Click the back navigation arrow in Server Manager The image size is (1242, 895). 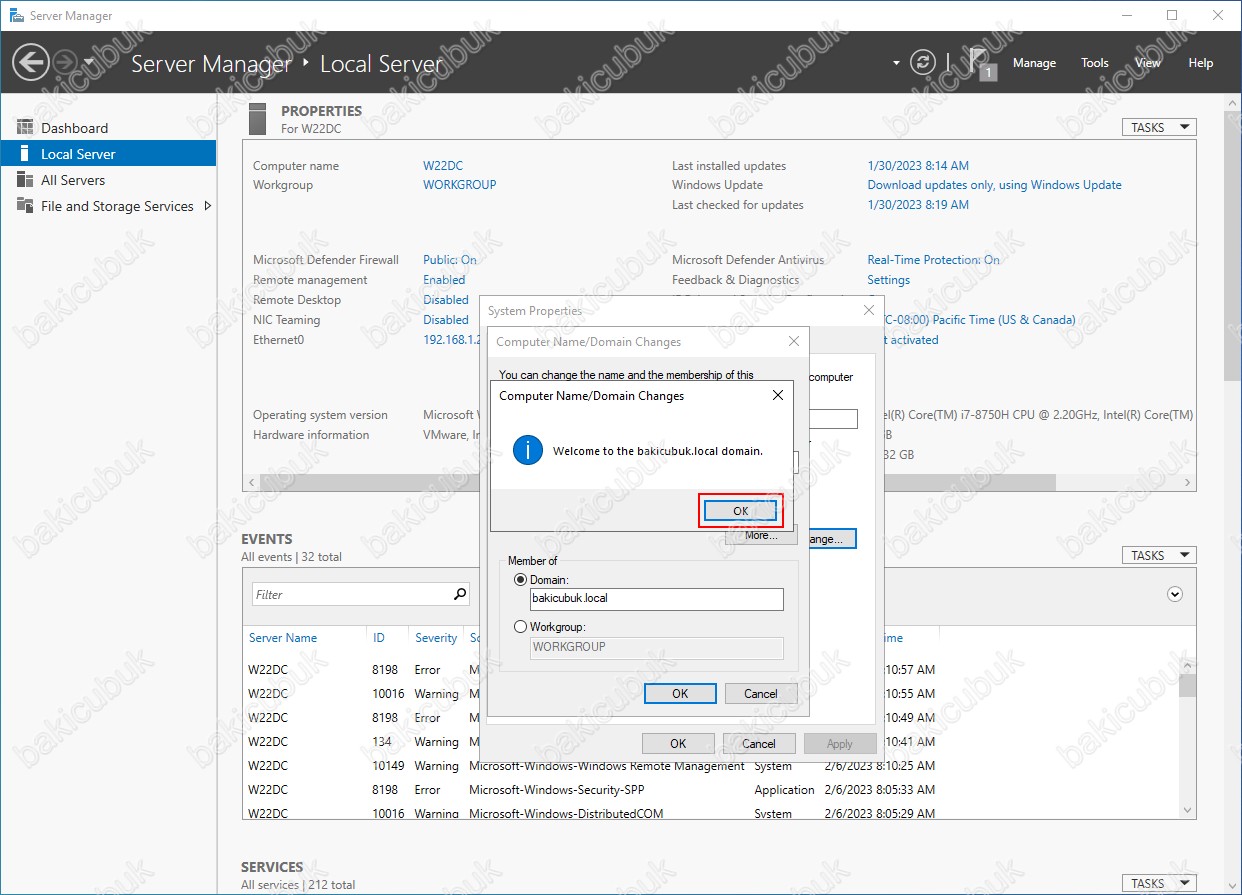(31, 63)
